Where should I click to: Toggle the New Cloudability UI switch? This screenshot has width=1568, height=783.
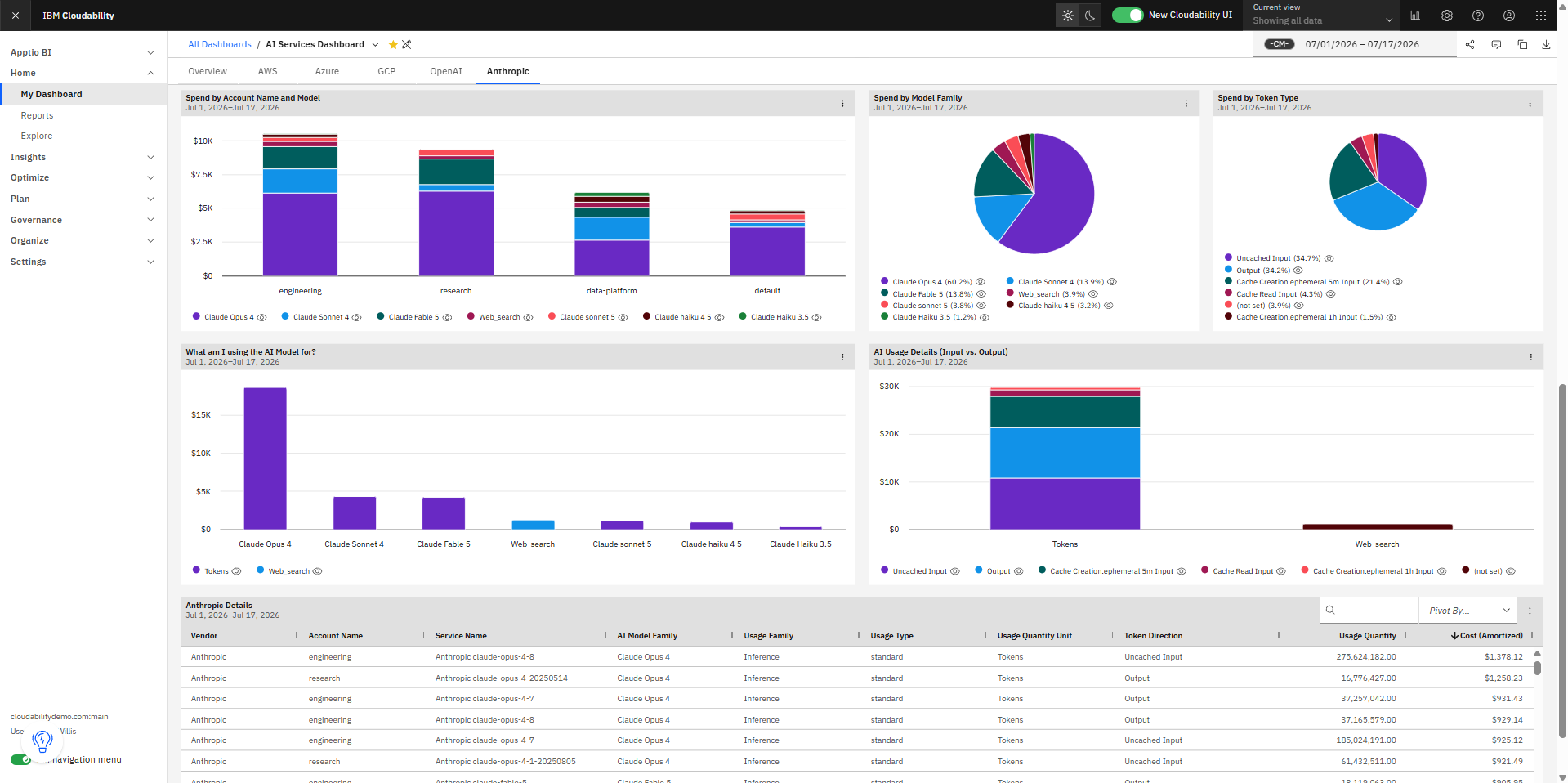(x=1128, y=16)
